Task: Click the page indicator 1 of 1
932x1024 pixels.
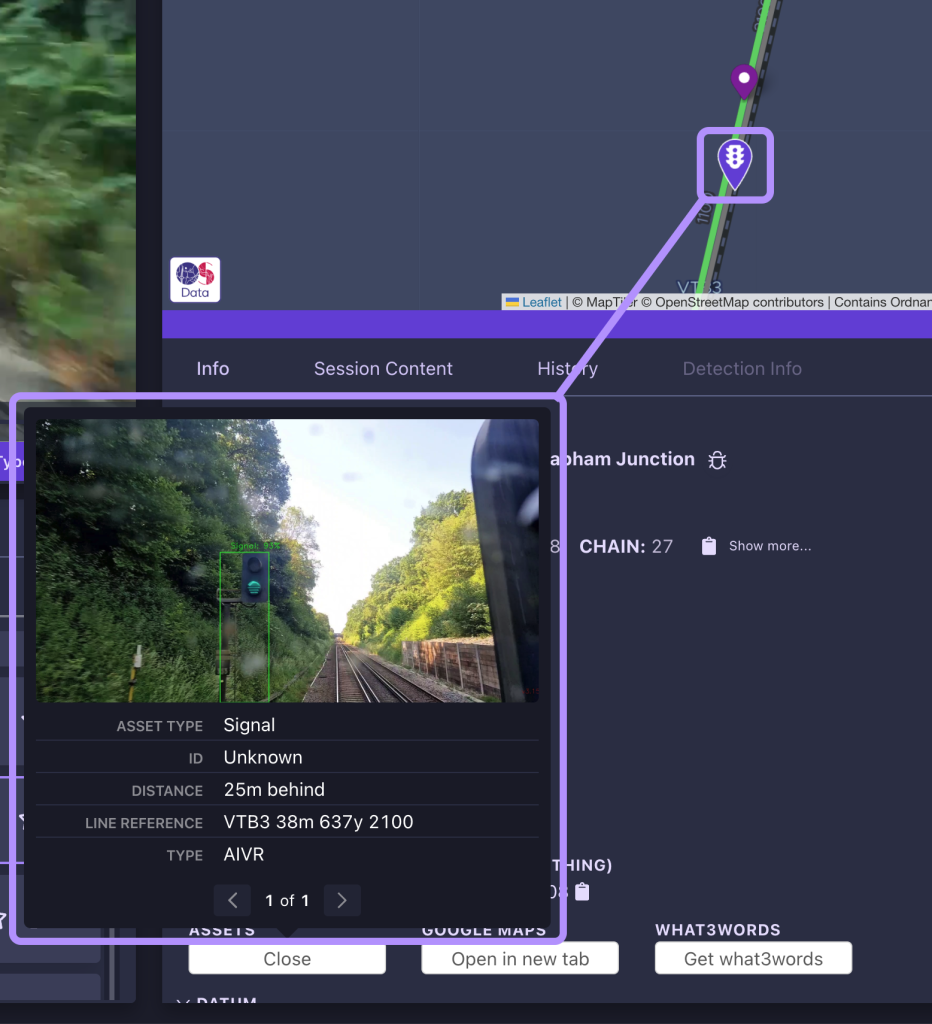Action: click(287, 901)
